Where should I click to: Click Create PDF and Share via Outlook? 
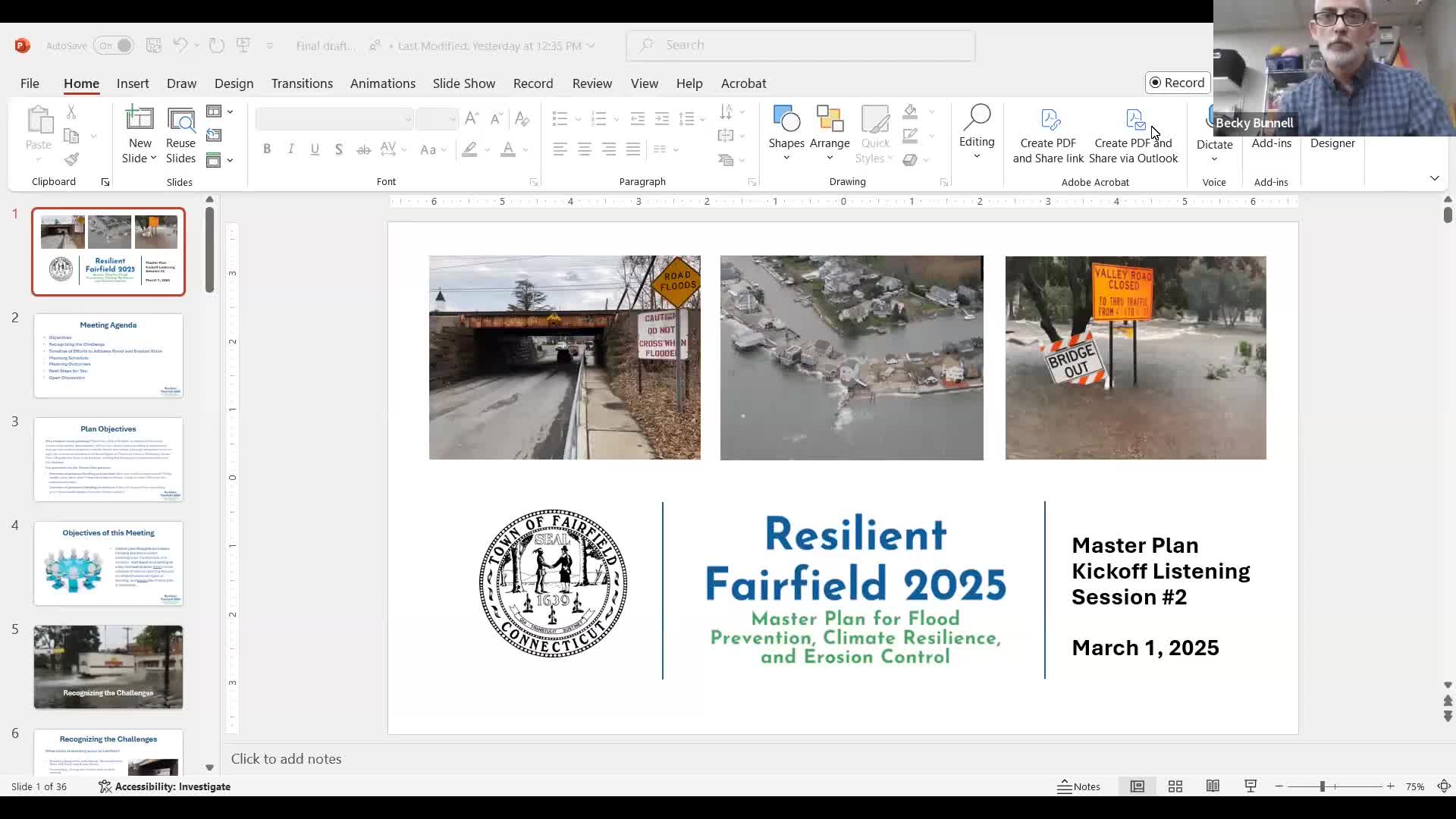pos(1134,136)
